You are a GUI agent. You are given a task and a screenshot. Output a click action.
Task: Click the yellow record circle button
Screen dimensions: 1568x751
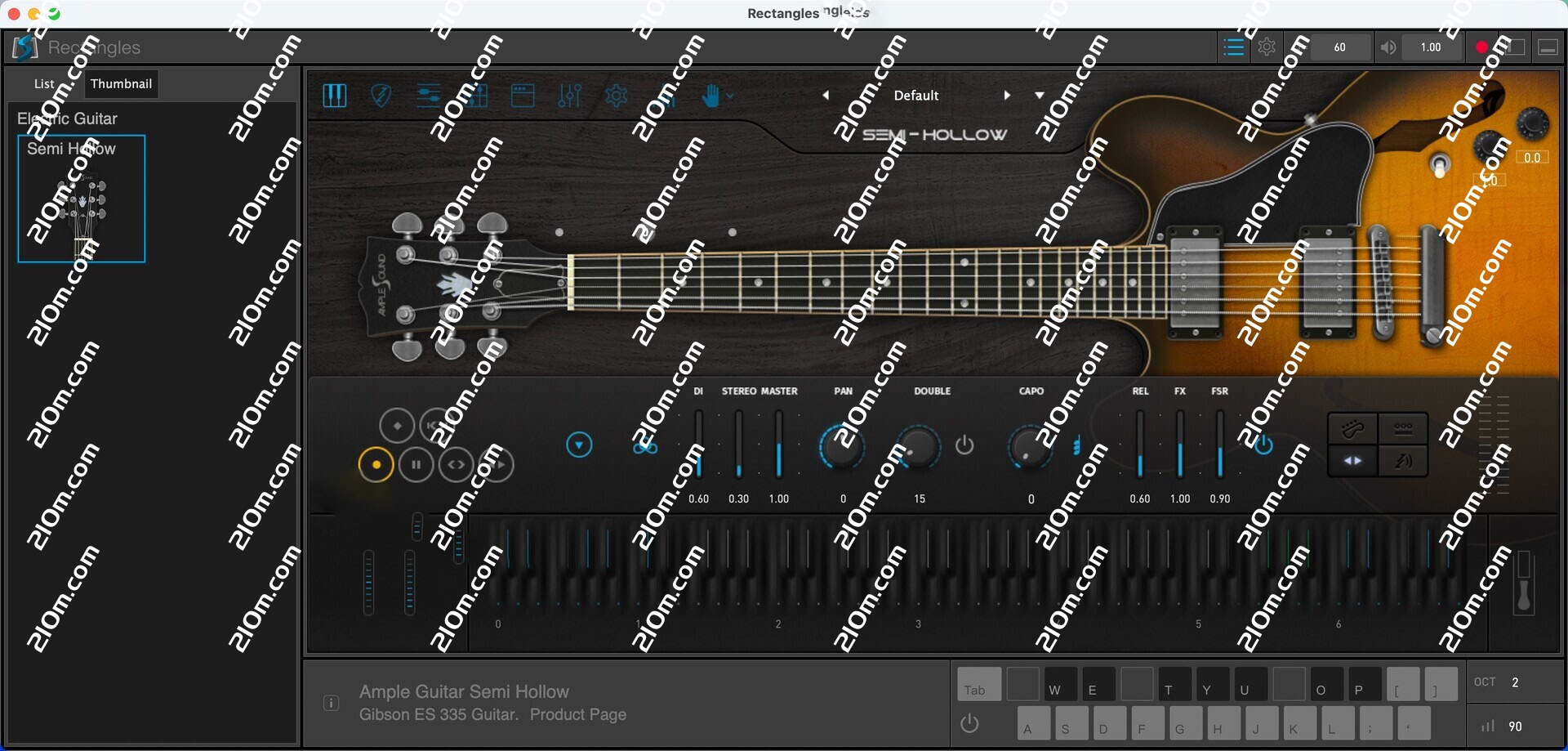(x=376, y=465)
